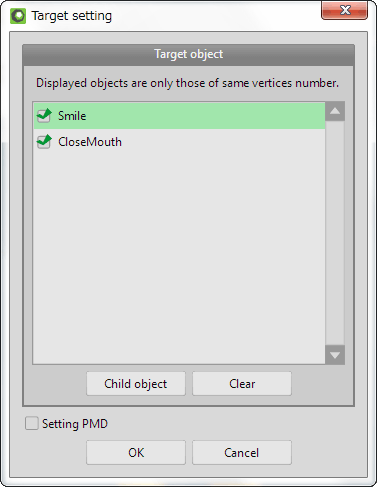Click the Target object panel header

click(189, 55)
